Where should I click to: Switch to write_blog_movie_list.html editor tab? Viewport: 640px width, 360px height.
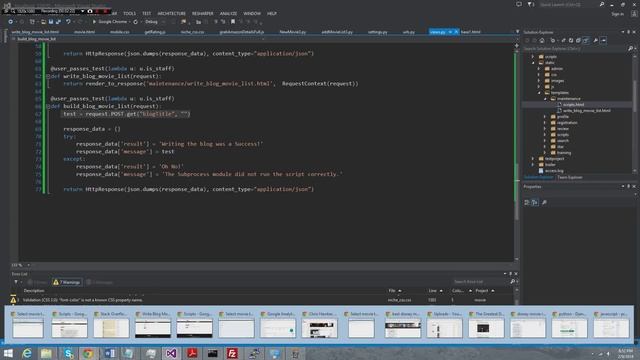point(35,32)
